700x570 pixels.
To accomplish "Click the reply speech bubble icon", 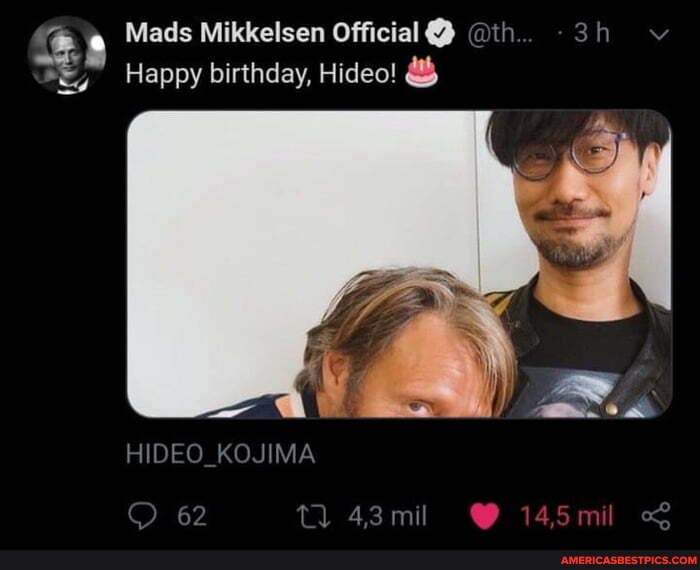I will [x=142, y=516].
